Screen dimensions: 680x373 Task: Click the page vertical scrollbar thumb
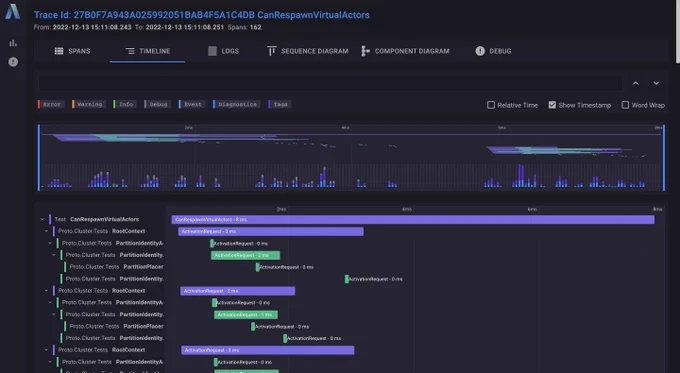click(678, 31)
